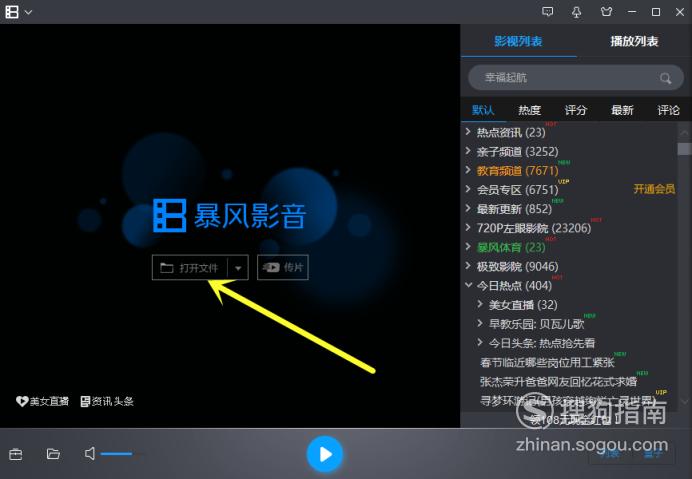The height and width of the screenshot is (479, 692).
Task: Click the list scrollbar down arrow
Action: tap(684, 401)
